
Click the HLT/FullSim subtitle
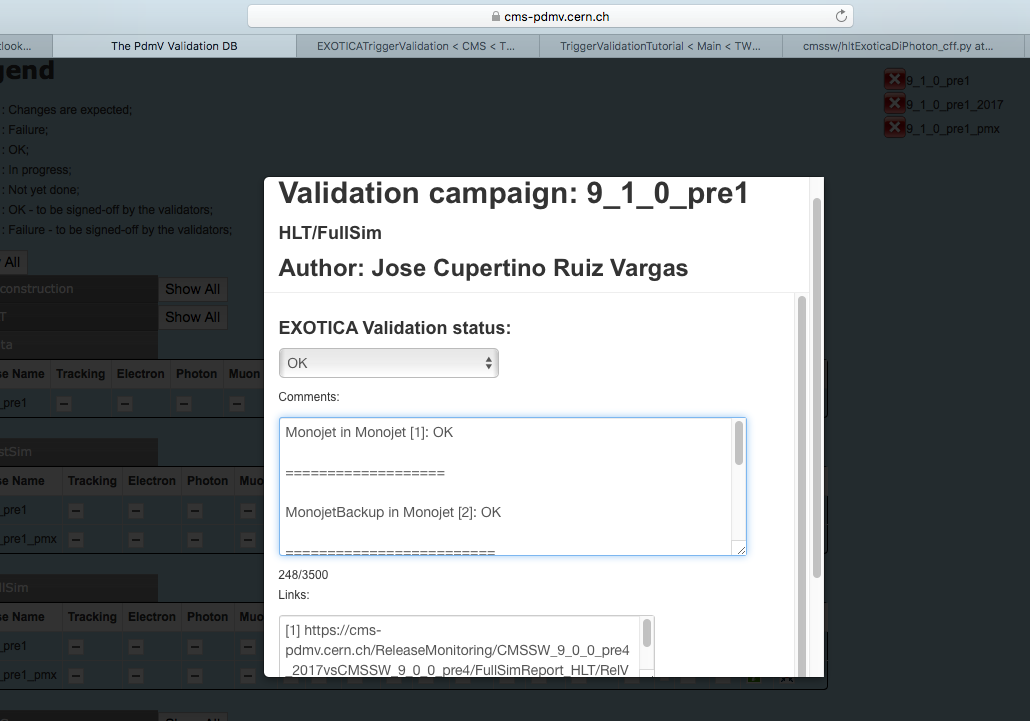[330, 233]
